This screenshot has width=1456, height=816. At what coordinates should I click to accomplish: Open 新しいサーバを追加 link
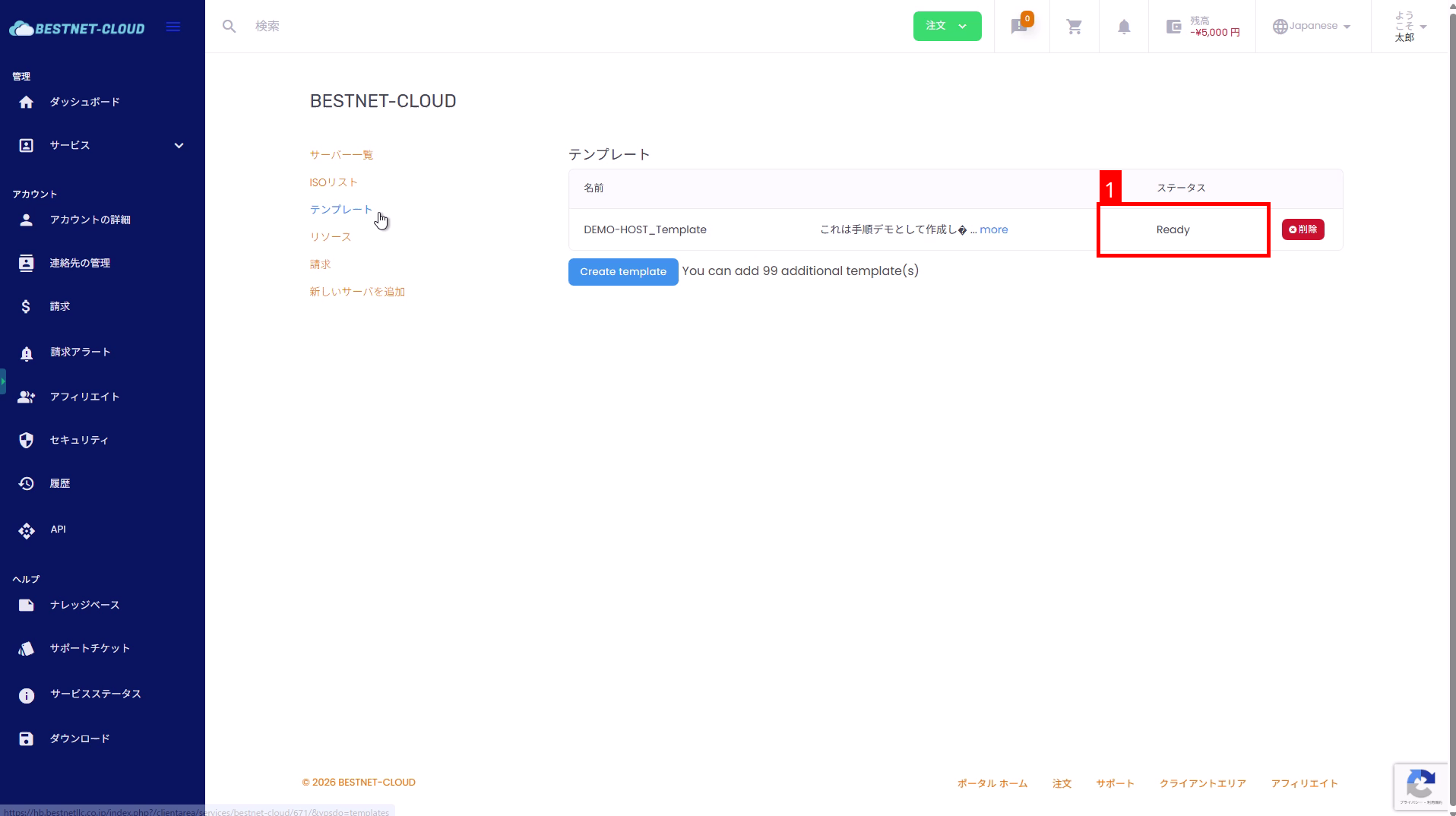356,292
